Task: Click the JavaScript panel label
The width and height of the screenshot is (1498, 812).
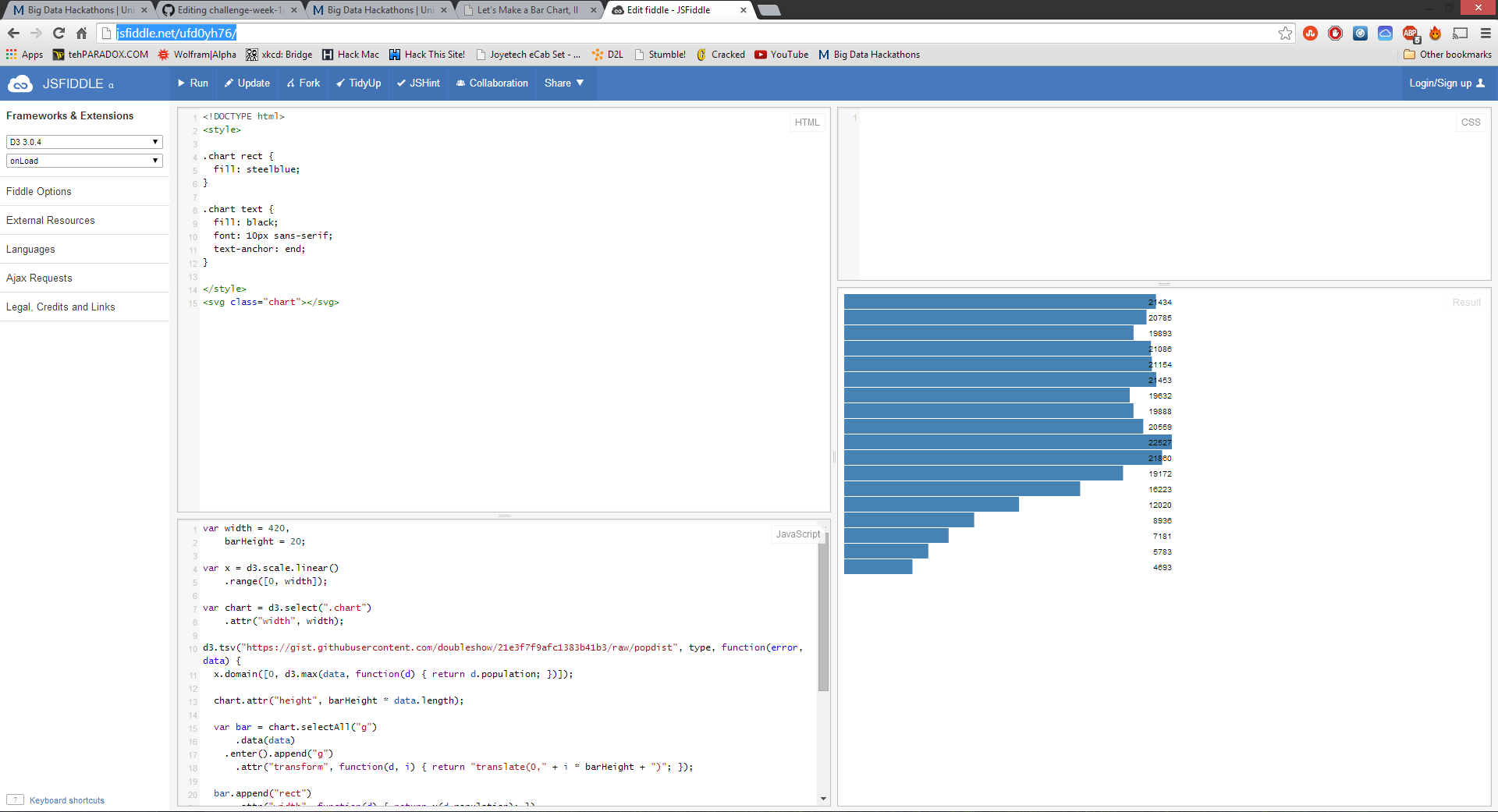Action: tap(797, 534)
